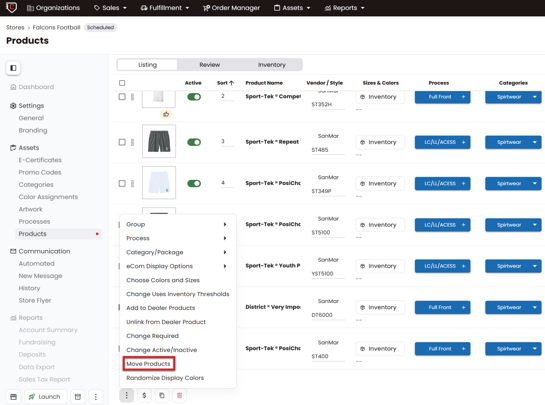Tick the checkbox for the ST349P product
545x405 pixels.
[x=122, y=184]
